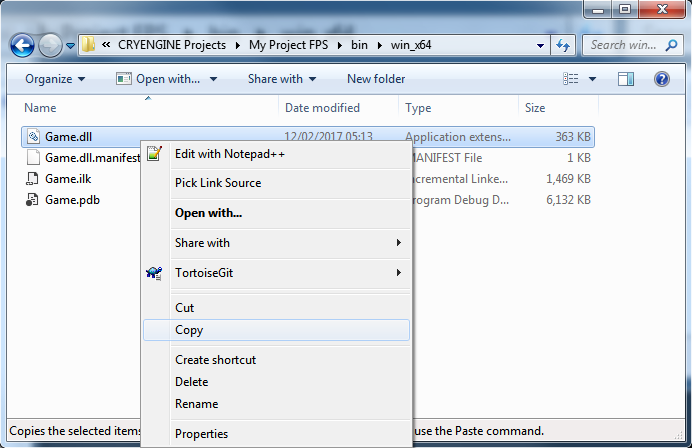The width and height of the screenshot is (692, 448).
Task: Choose the bold Open with... menu entry
Action: [276, 213]
